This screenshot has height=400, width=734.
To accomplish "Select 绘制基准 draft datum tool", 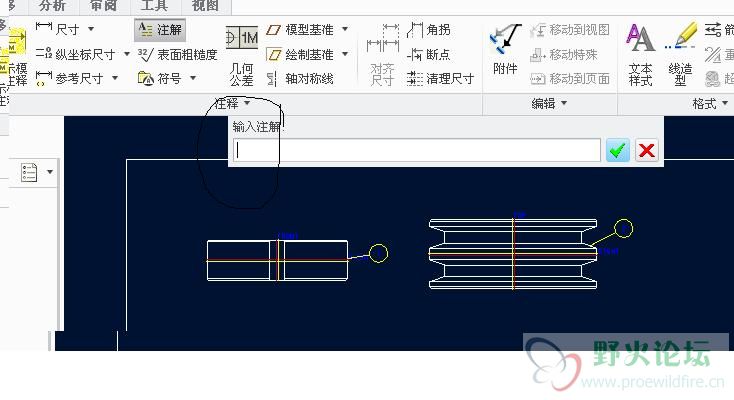I will point(300,54).
